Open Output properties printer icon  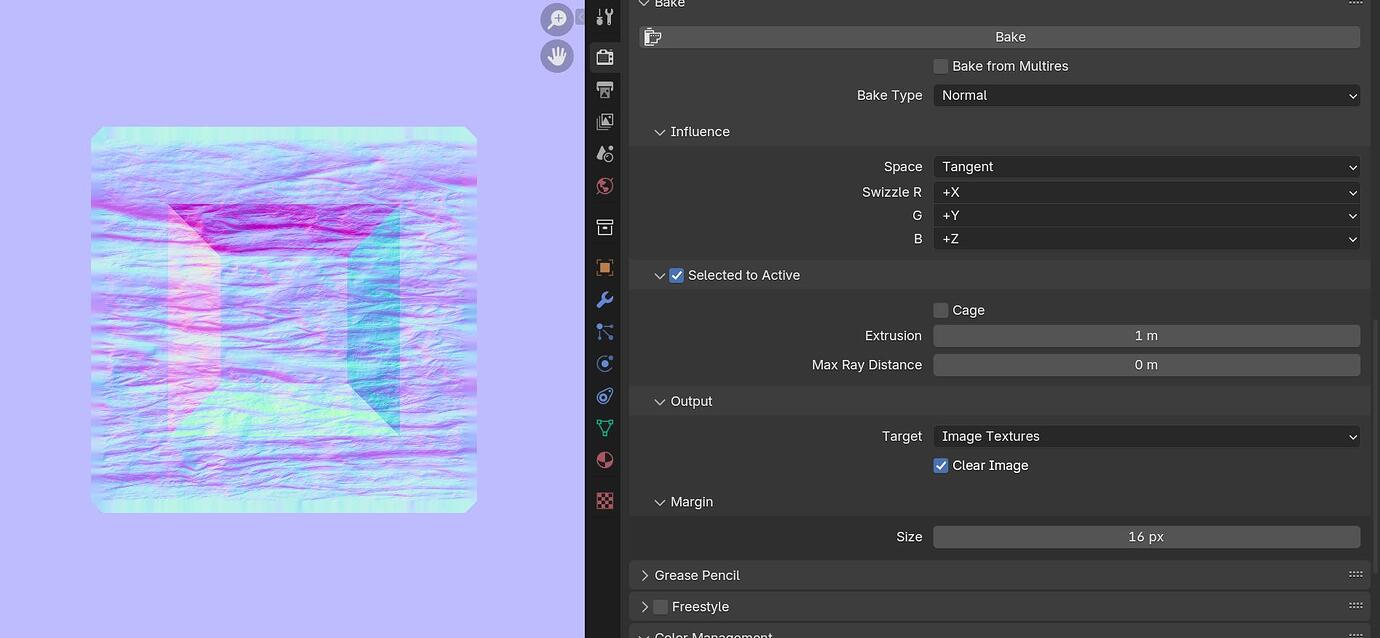[604, 90]
